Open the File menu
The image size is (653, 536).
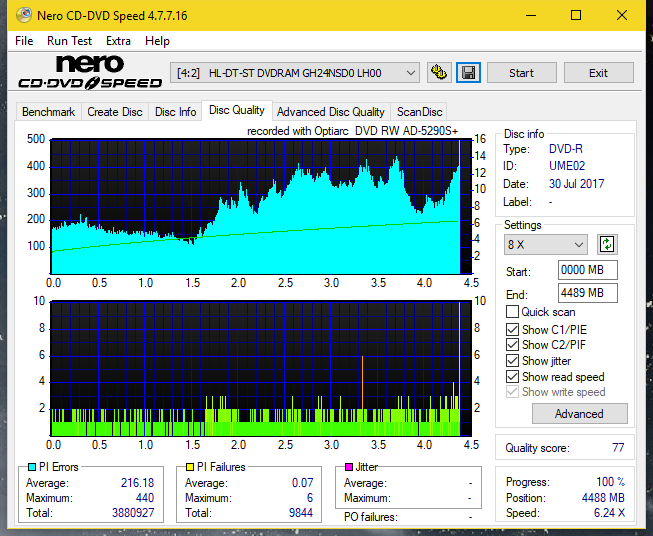(x=24, y=41)
